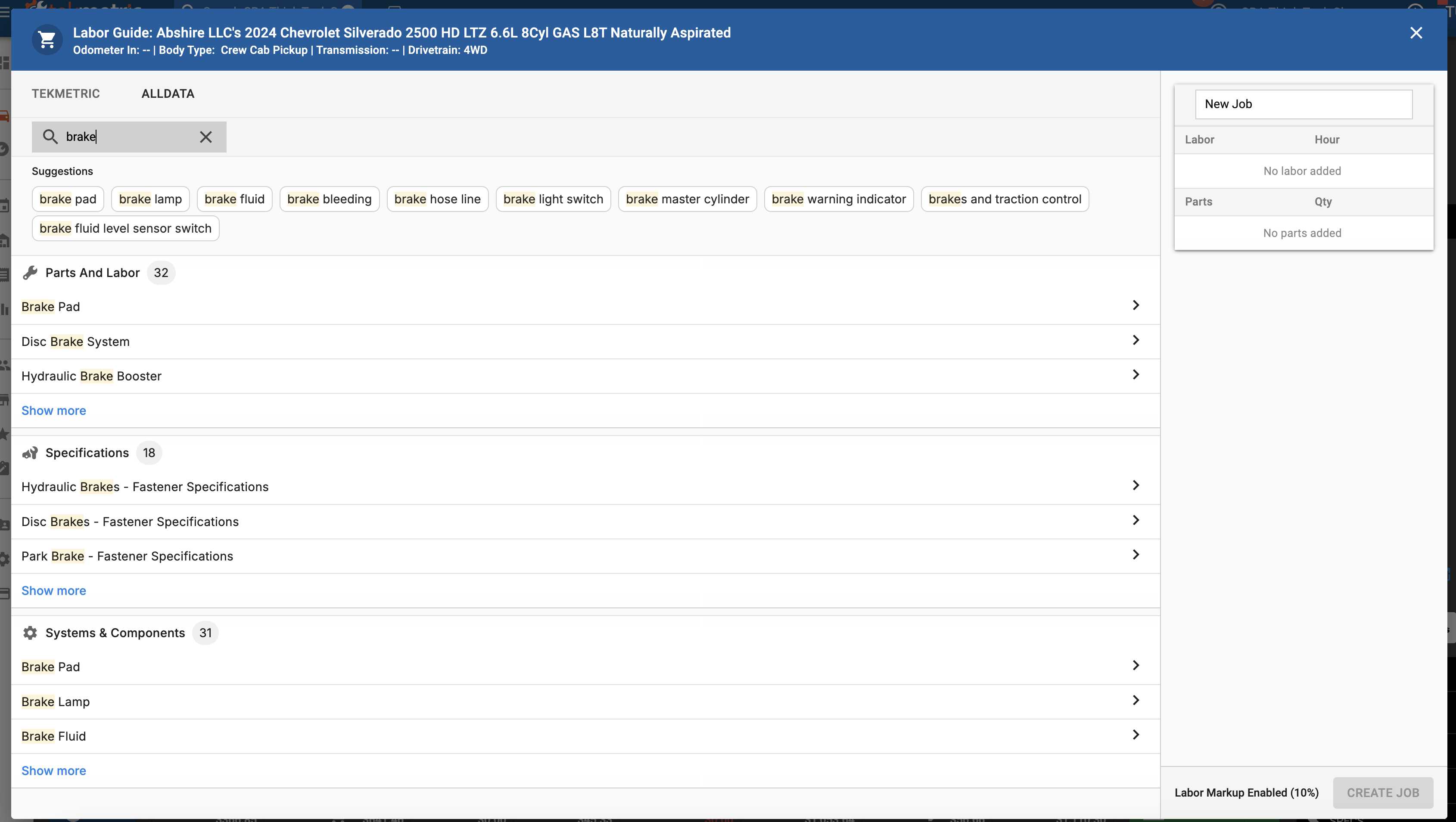The image size is (1456, 822).
Task: Show more Specifications results
Action: (54, 591)
